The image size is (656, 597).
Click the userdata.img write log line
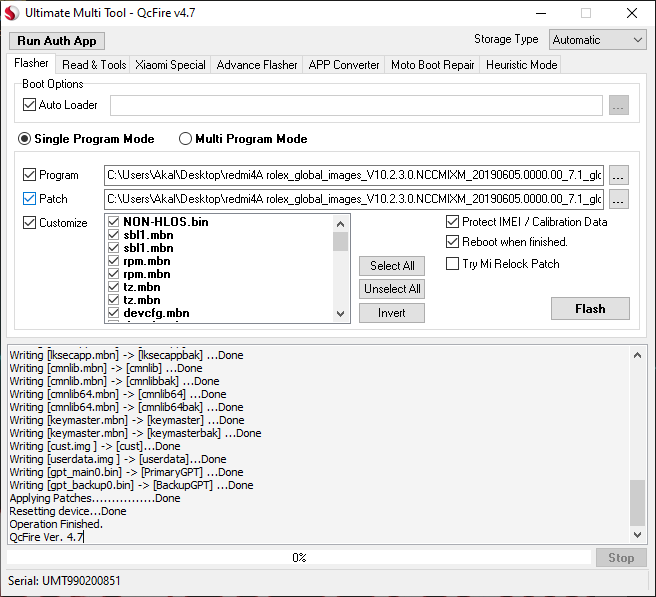coord(118,459)
